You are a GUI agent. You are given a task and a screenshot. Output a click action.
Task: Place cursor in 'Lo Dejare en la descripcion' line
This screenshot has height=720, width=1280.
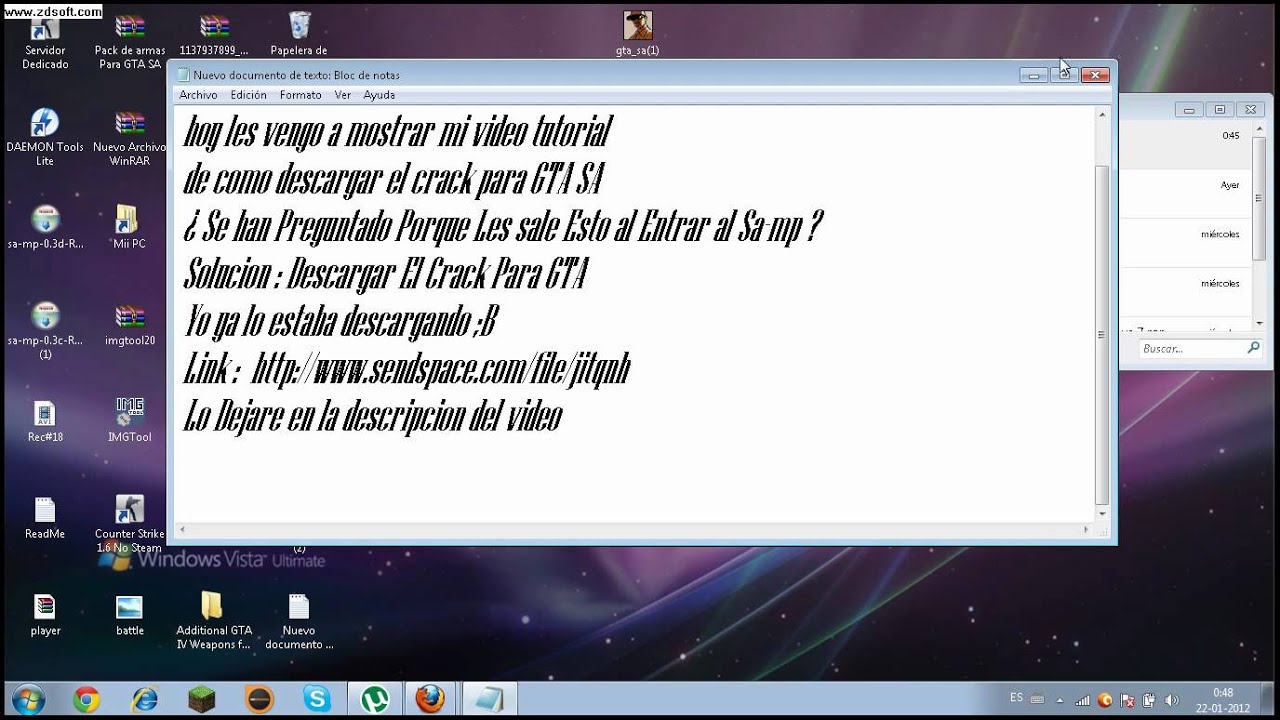pos(373,416)
